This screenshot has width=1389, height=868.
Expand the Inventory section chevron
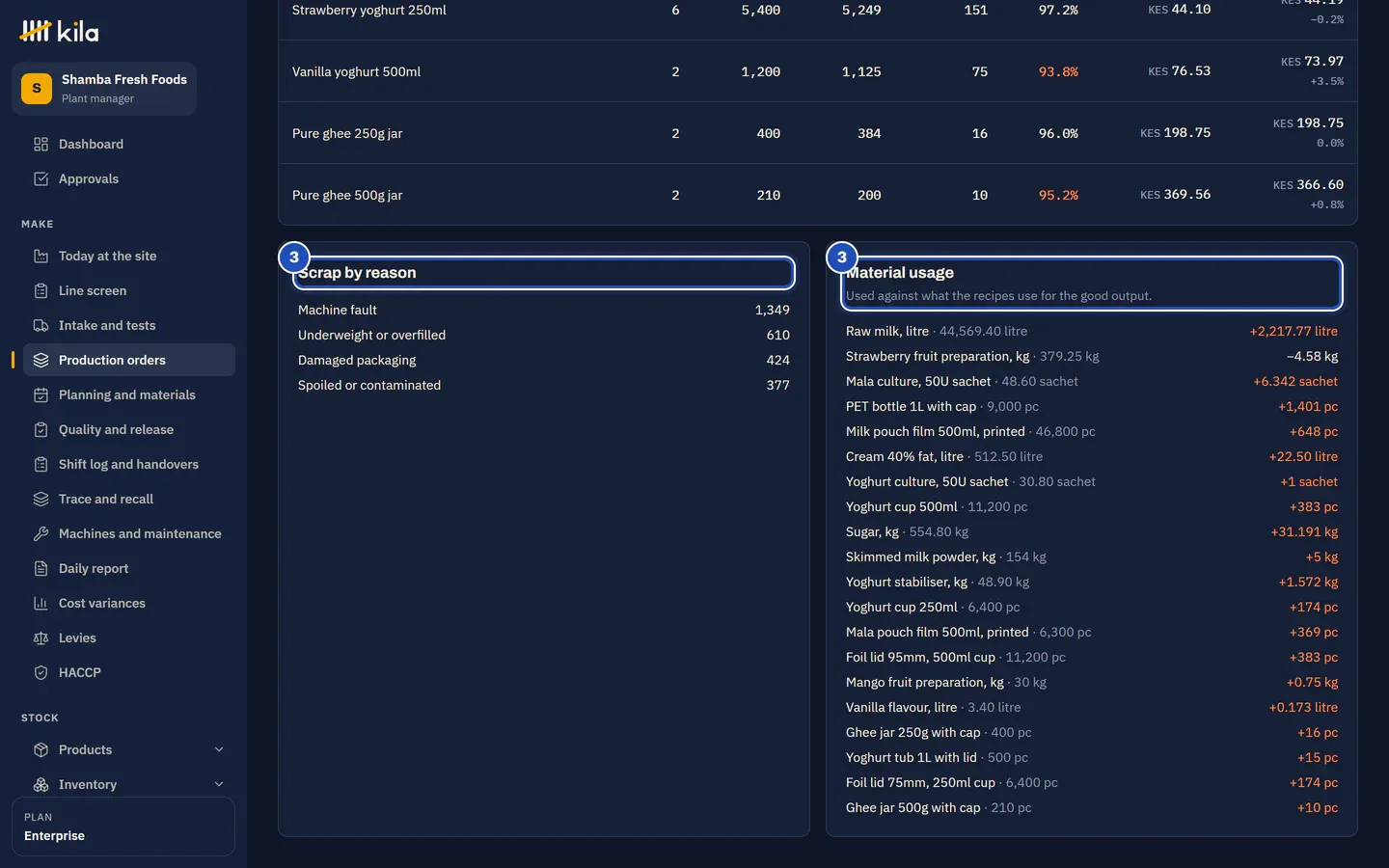(x=219, y=784)
